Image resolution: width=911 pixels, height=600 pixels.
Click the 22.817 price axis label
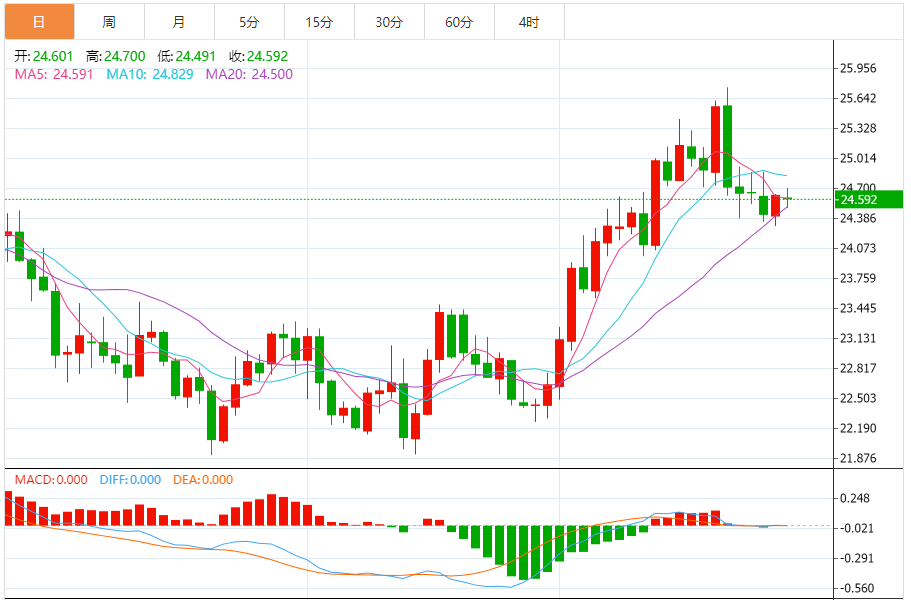pos(858,368)
